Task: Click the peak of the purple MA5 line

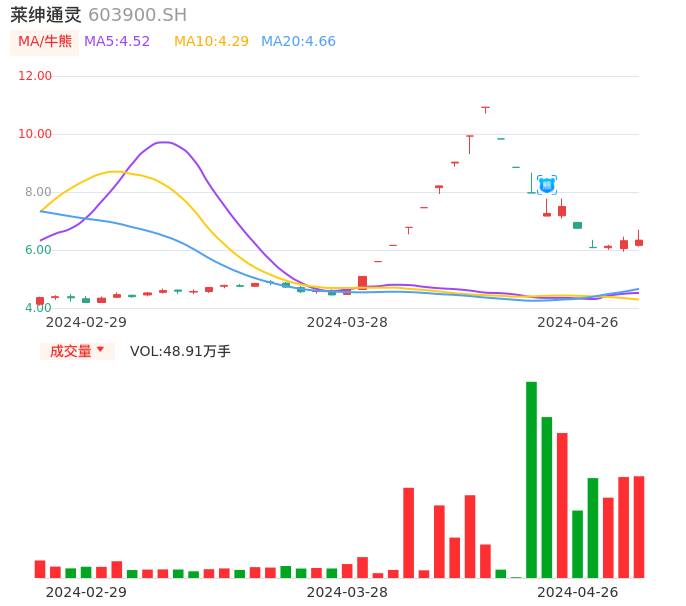Action: coord(164,142)
